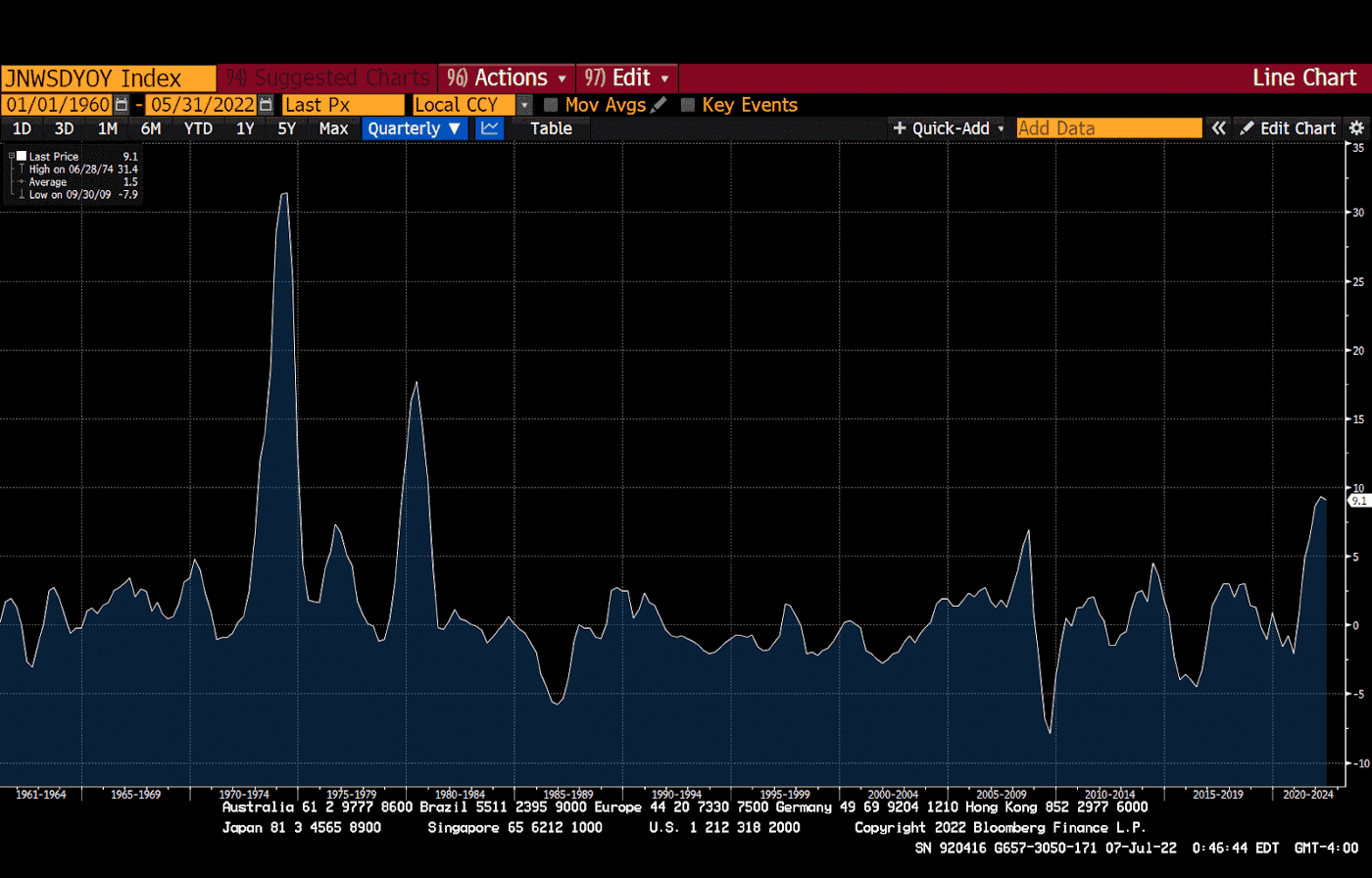Open calendar picker for the start date
Image resolution: width=1372 pixels, height=878 pixels.
click(x=122, y=105)
